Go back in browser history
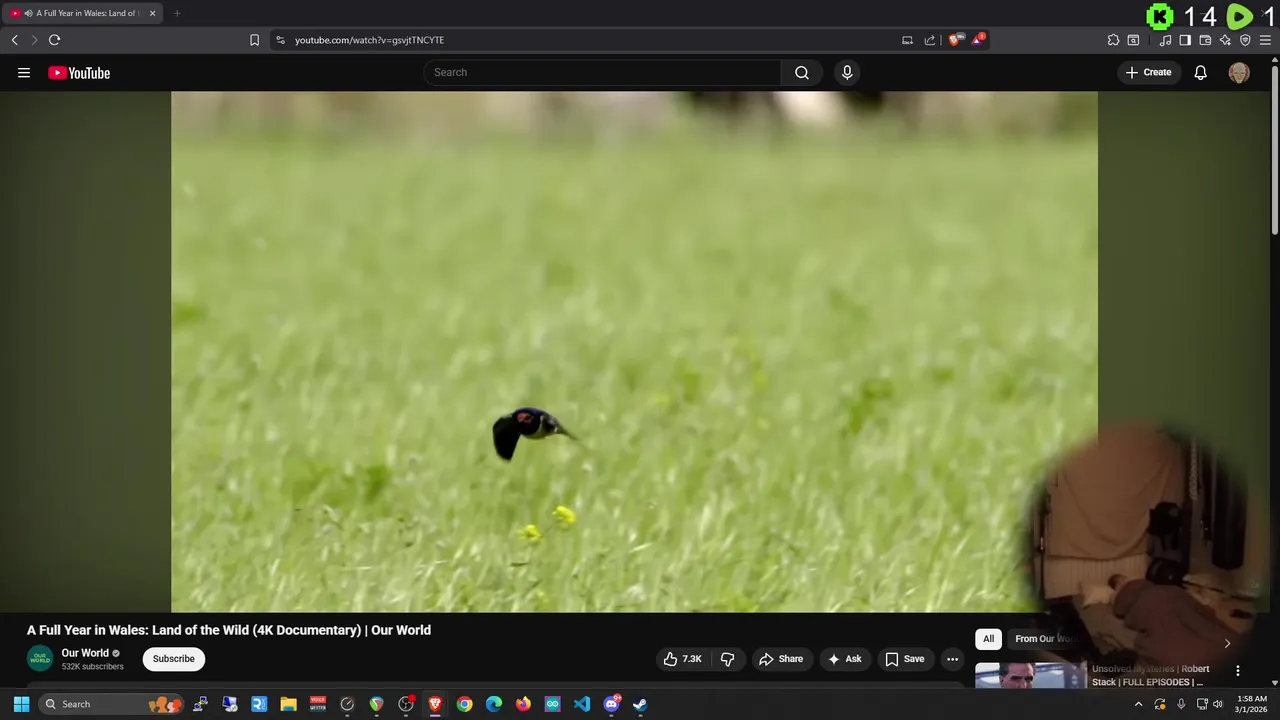Viewport: 1280px width, 720px height. tap(14, 40)
